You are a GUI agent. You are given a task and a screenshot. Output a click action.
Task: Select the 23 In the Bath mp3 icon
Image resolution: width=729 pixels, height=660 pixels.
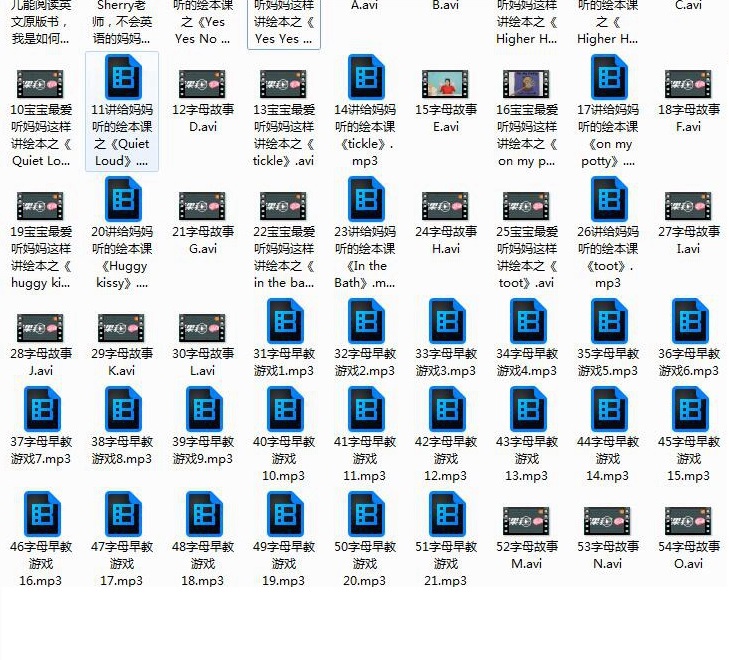tap(366, 200)
